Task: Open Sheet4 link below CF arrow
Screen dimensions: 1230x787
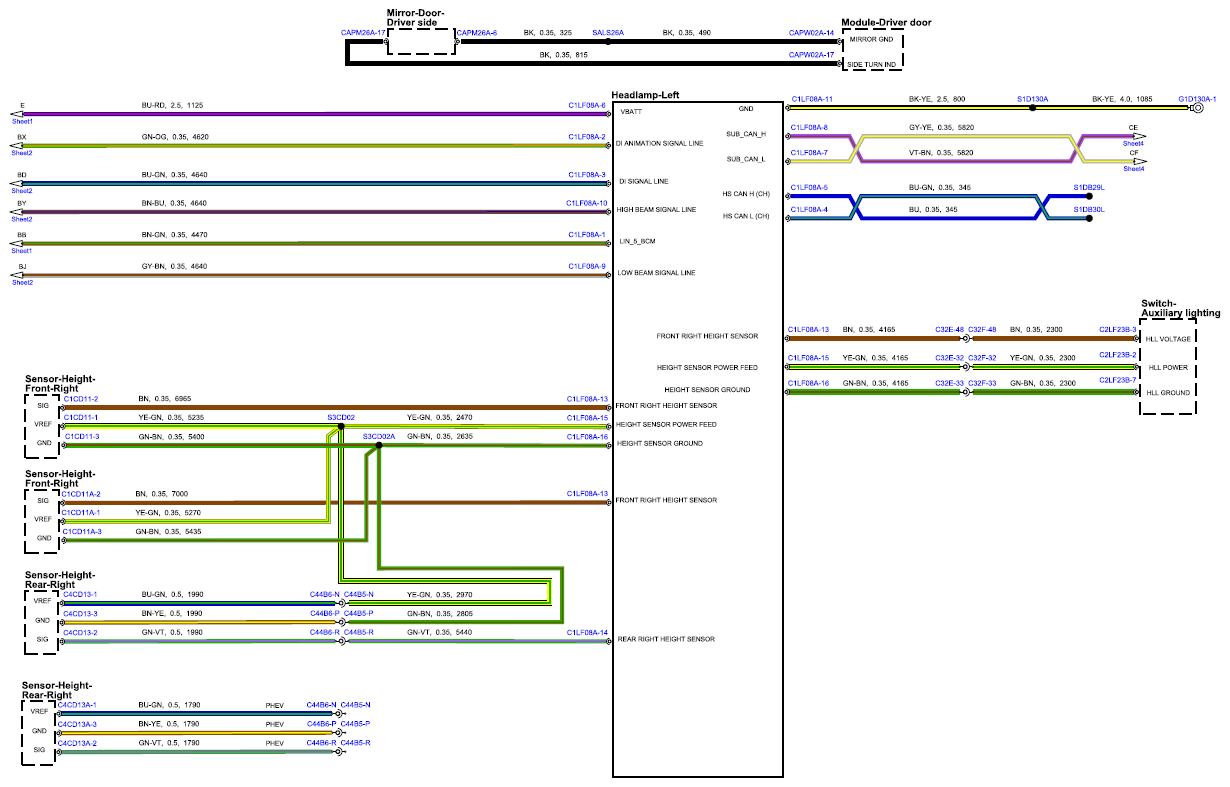Action: pos(1133,169)
